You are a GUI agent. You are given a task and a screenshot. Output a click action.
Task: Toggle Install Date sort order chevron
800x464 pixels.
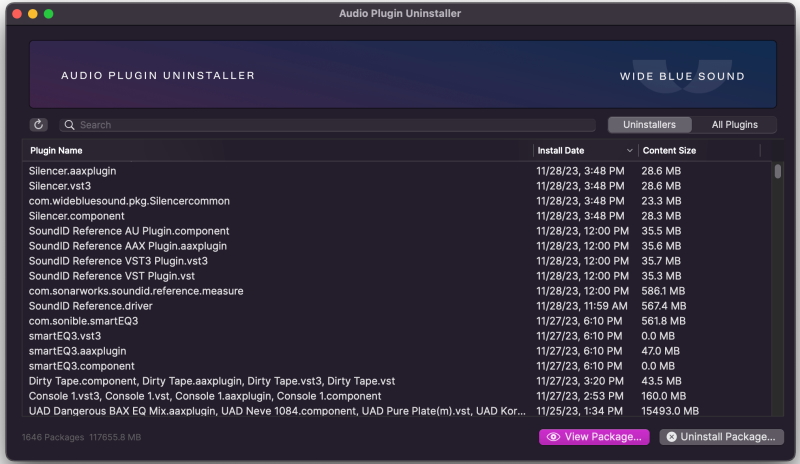coord(630,151)
